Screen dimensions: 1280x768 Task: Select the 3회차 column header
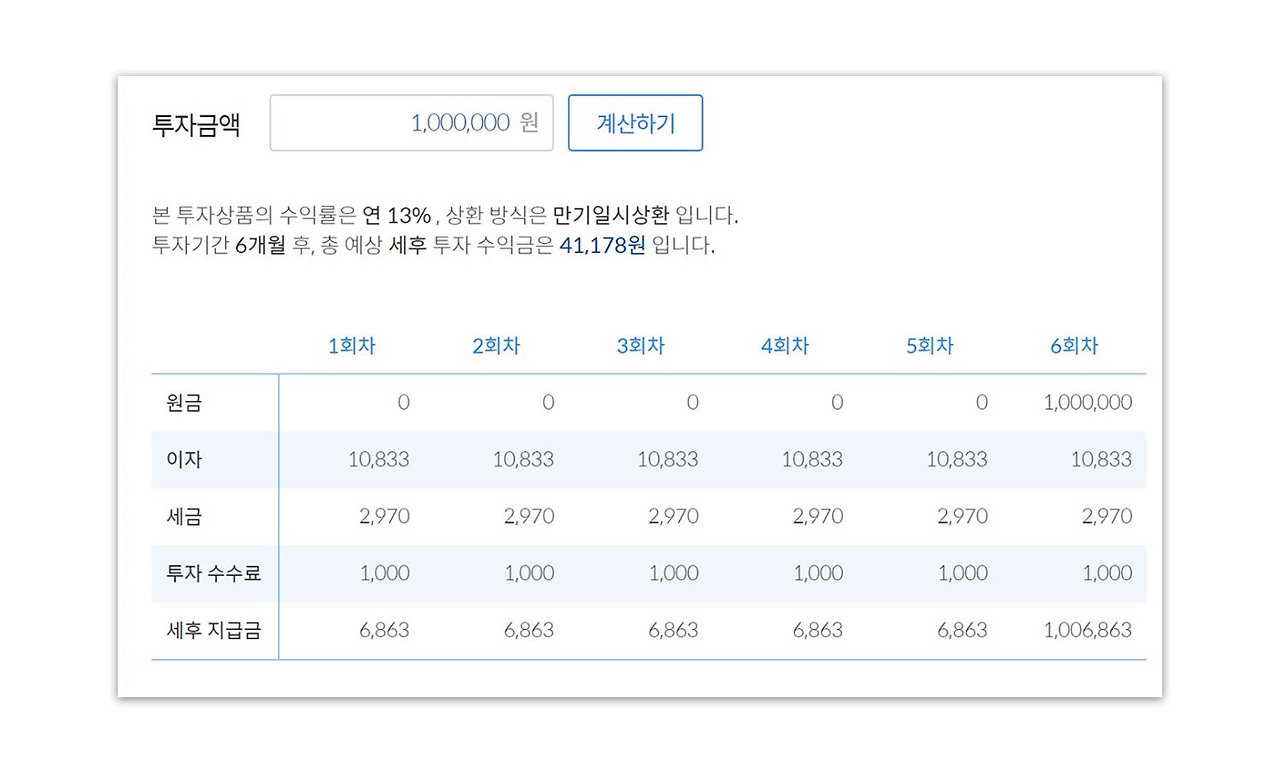[x=641, y=346]
